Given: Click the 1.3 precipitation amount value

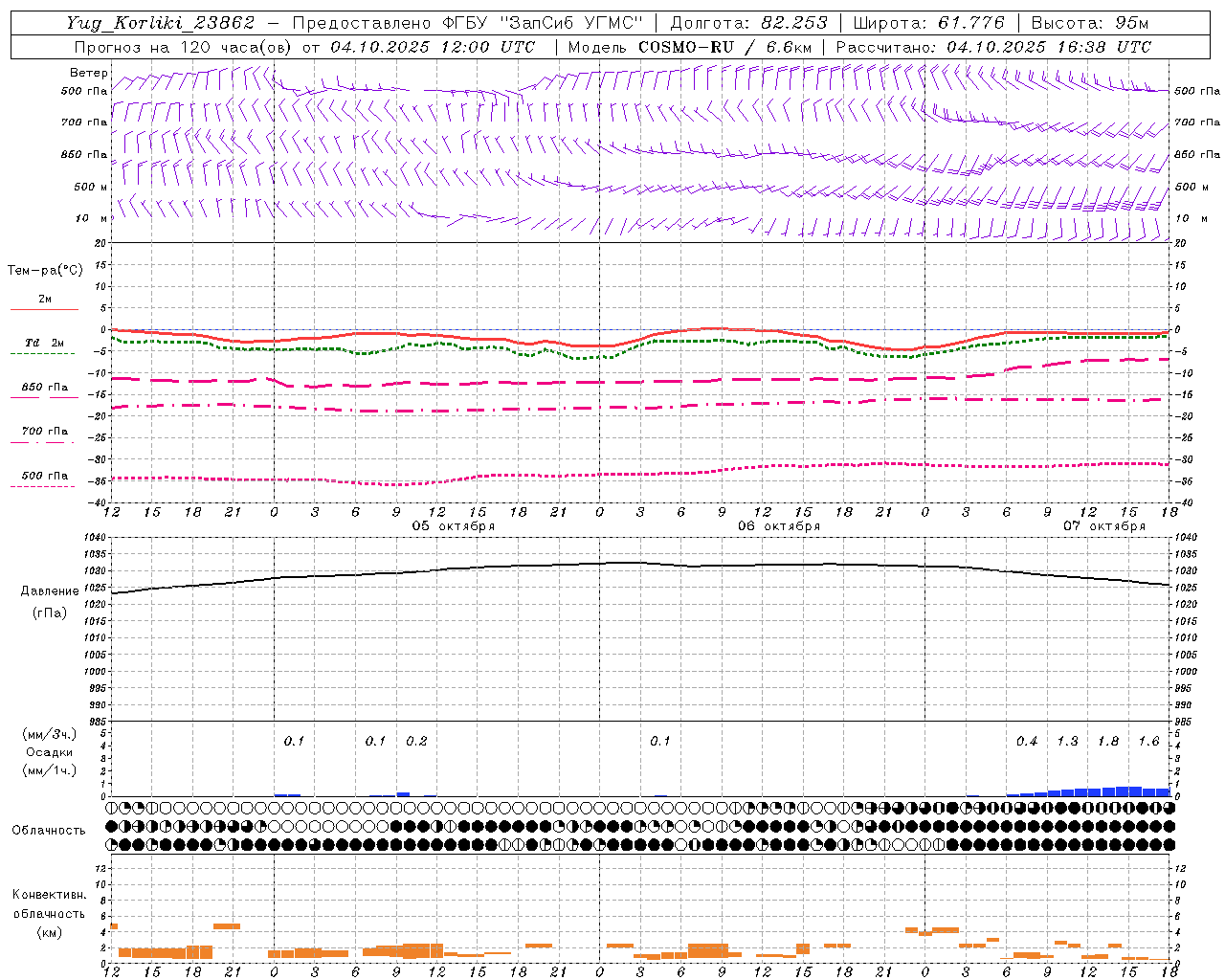Looking at the screenshot, I should click(1067, 741).
